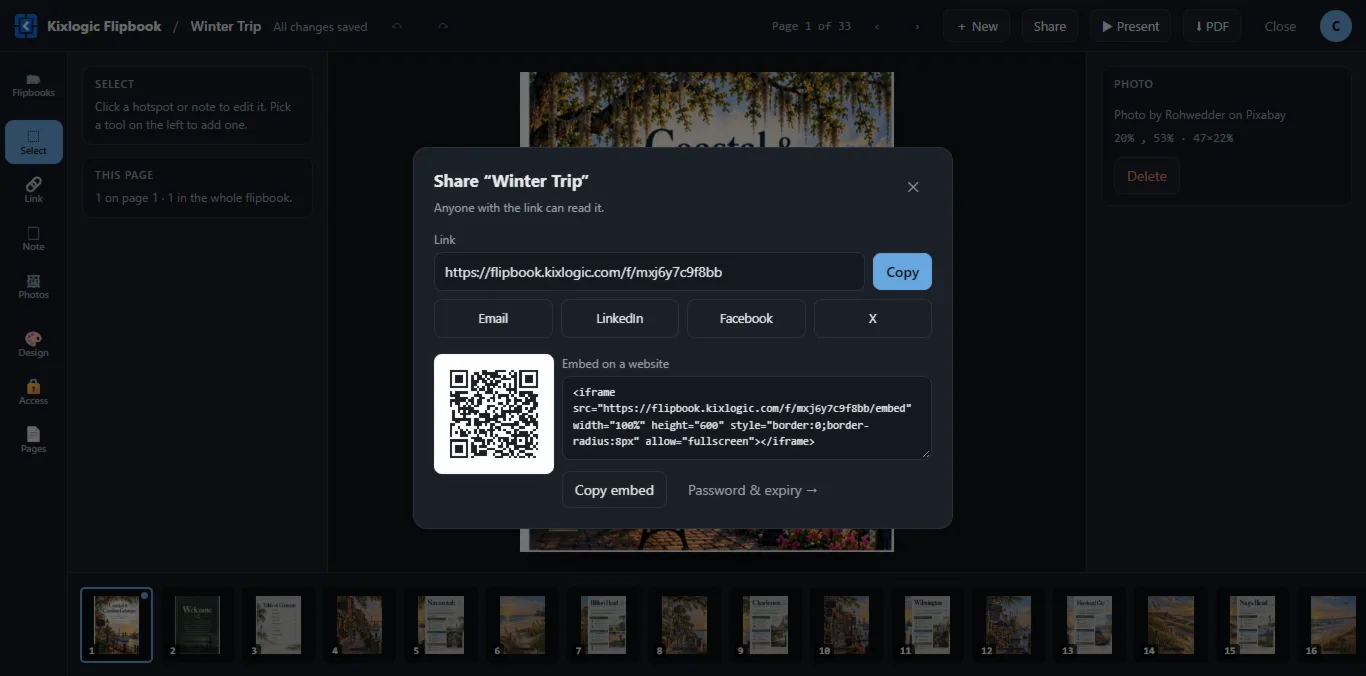The width and height of the screenshot is (1366, 676).
Task: Open the Access lock tool
Action: (33, 392)
